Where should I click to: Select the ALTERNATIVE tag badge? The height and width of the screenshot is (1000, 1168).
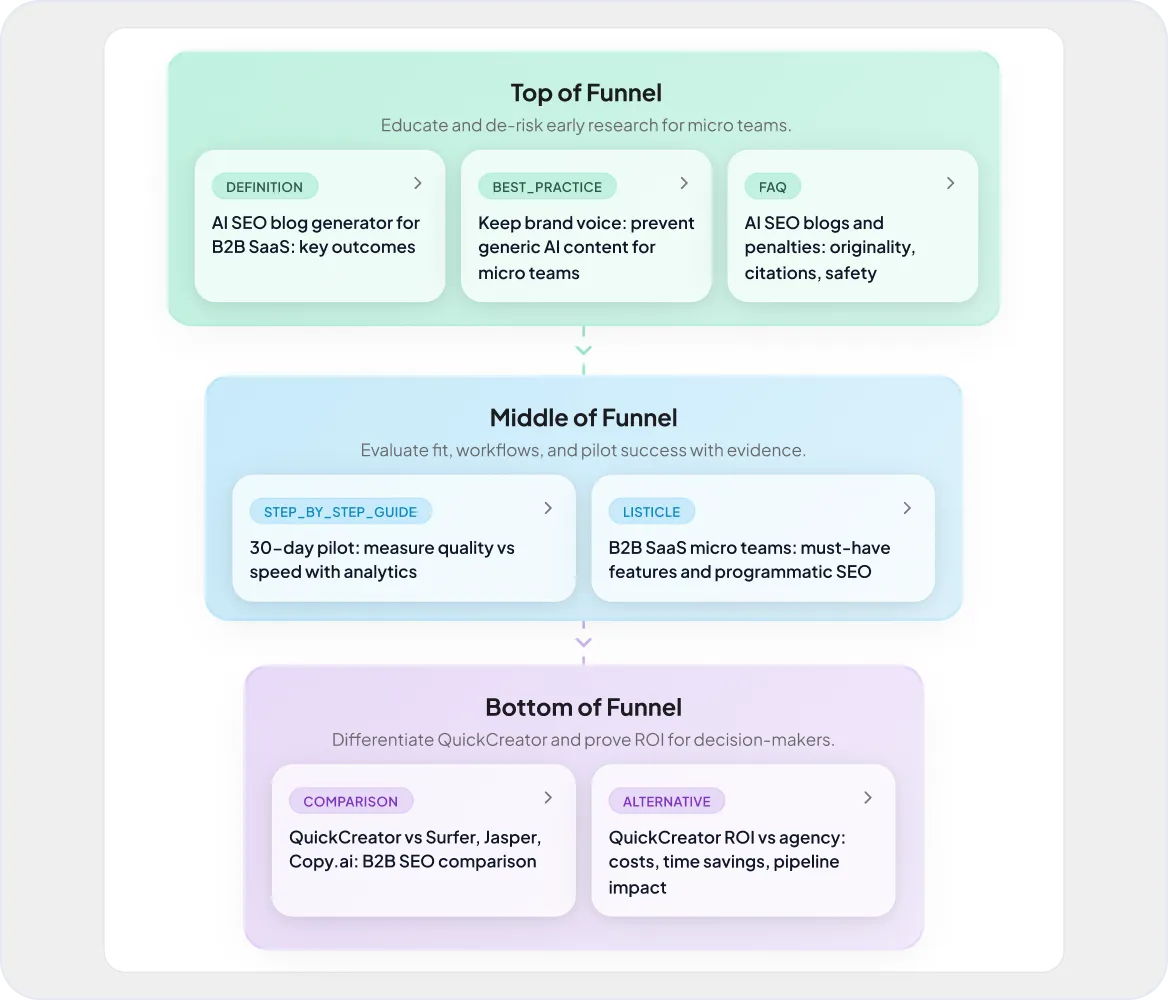point(666,801)
